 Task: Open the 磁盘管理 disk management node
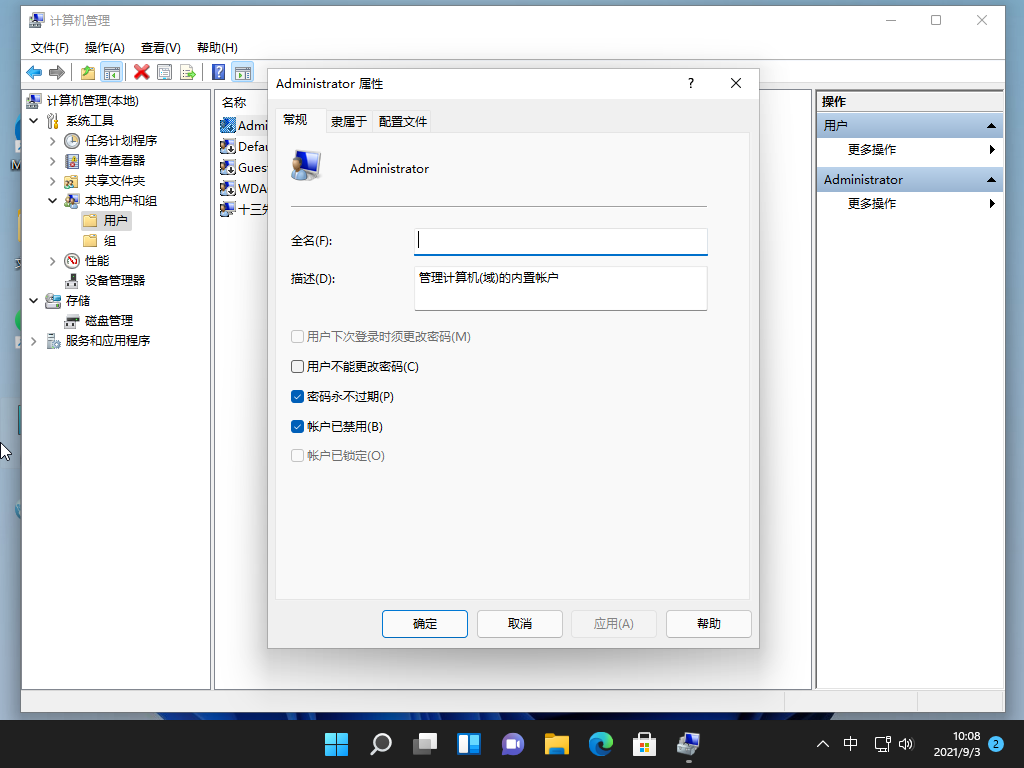click(x=108, y=320)
